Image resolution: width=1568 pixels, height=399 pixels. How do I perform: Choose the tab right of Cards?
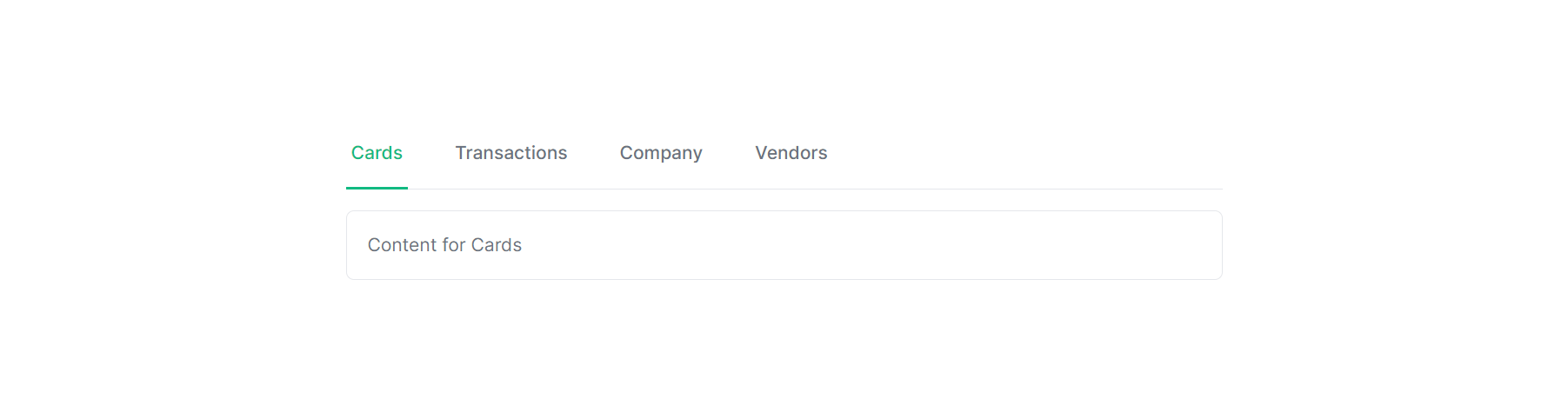point(510,153)
